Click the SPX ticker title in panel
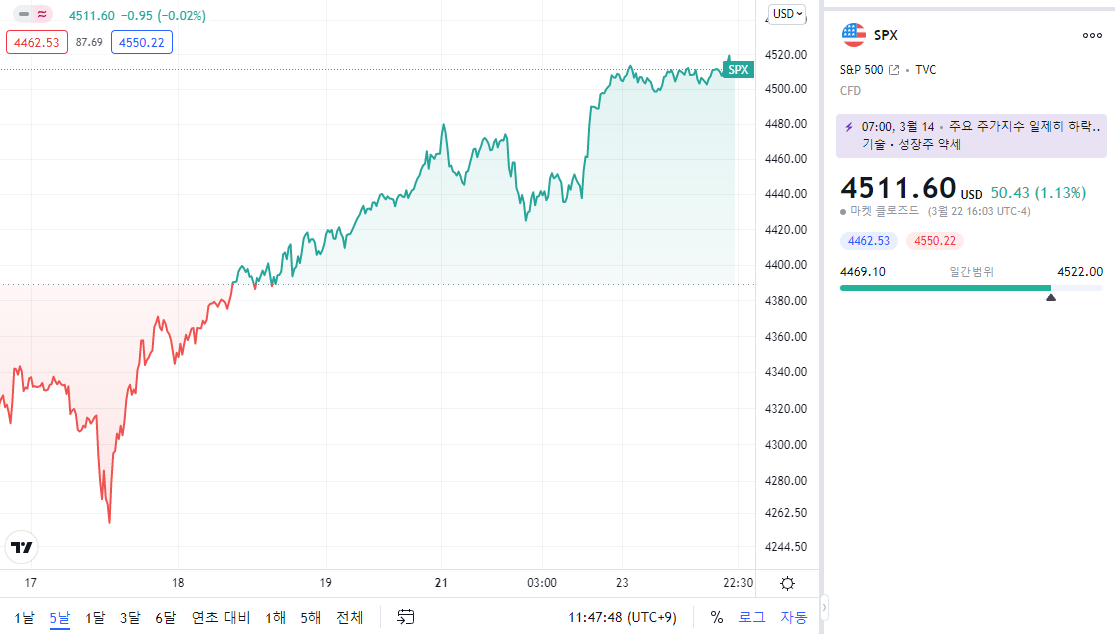 886,36
